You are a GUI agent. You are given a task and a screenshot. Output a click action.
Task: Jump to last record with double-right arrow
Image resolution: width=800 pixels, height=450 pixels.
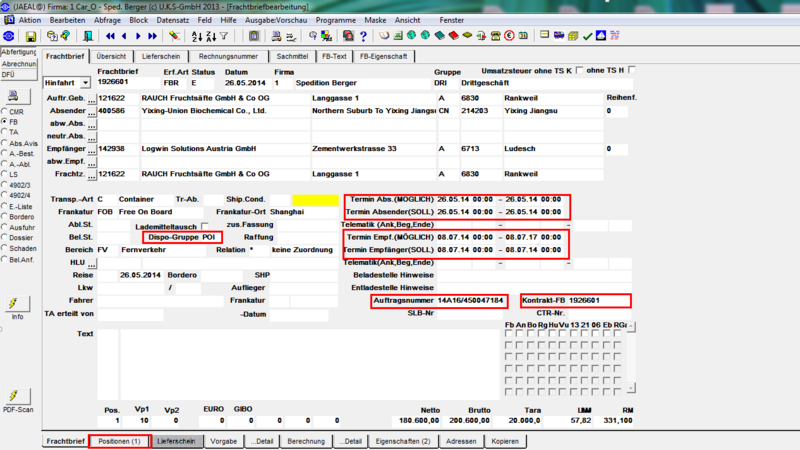point(153,36)
